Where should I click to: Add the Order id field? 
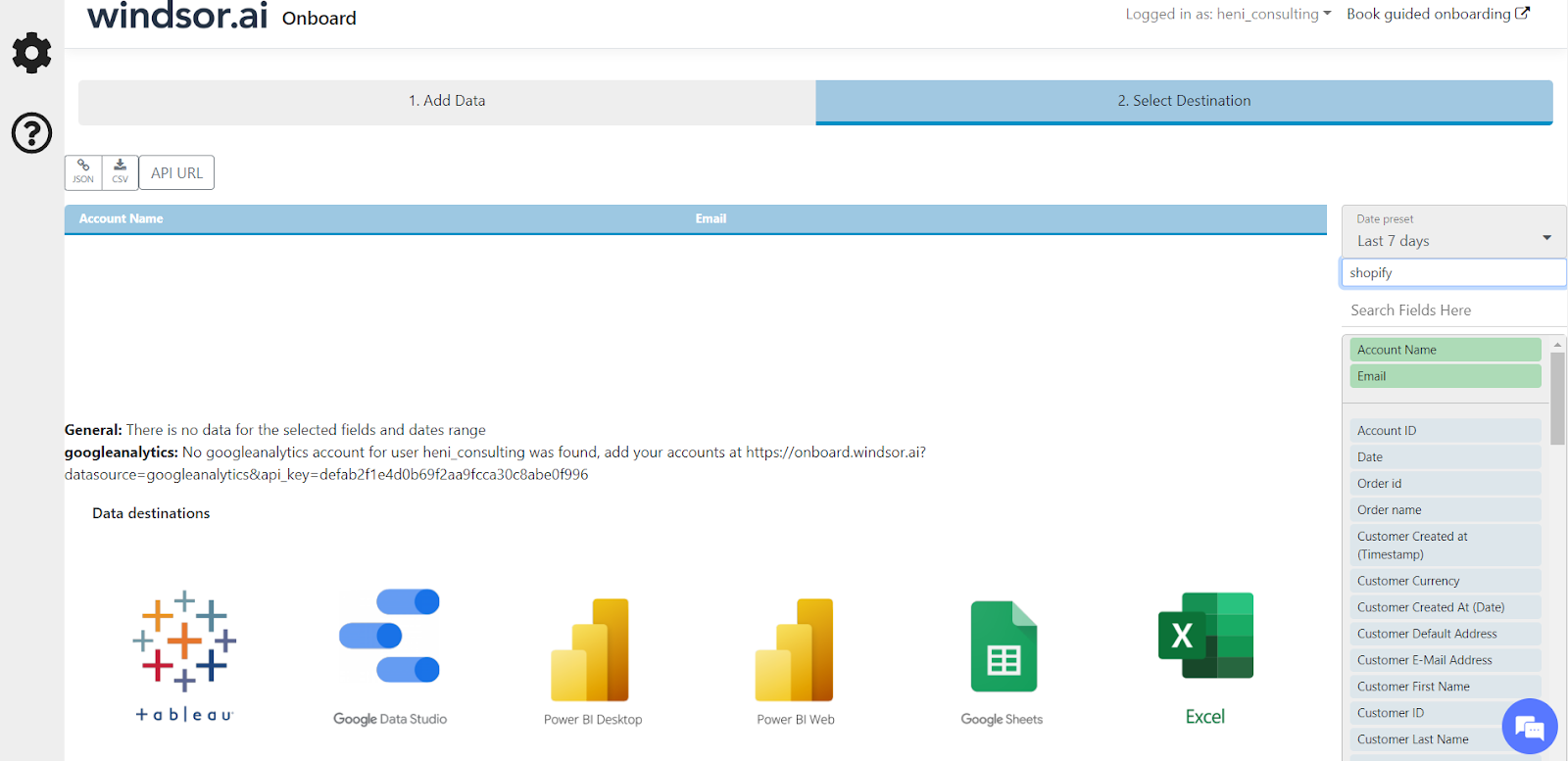coord(1445,484)
